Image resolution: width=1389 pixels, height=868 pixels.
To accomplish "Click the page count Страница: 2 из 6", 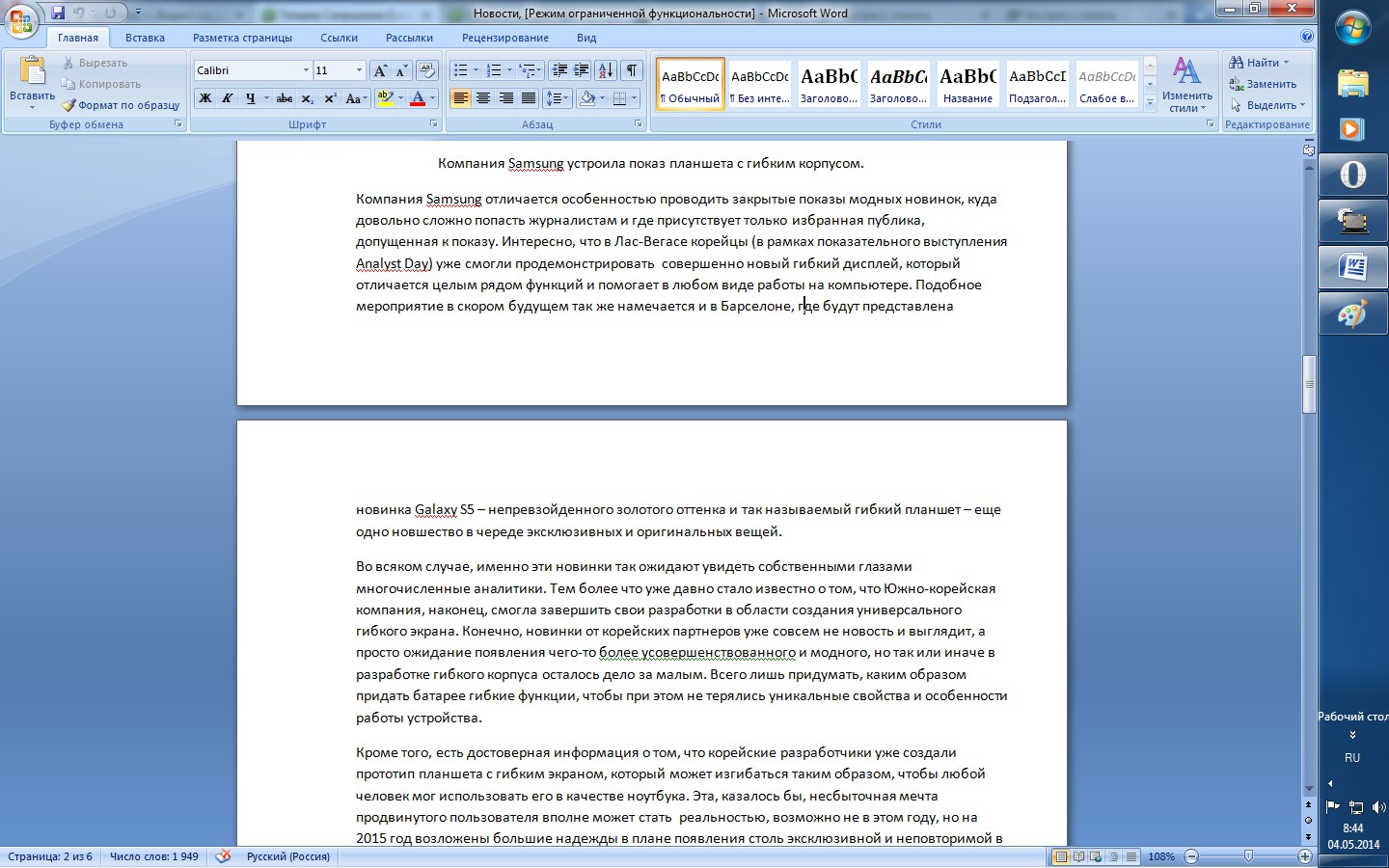I will click(50, 856).
